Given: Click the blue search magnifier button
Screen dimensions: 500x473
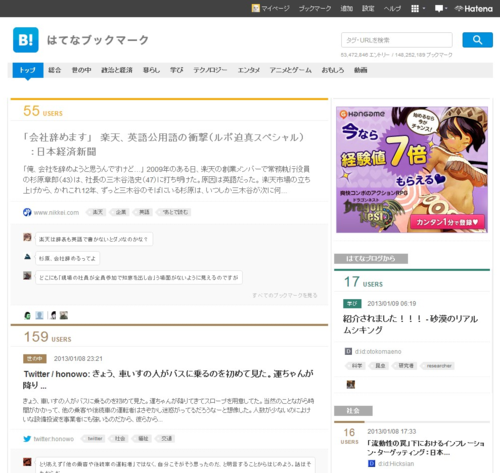Looking at the screenshot, I should 477,40.
